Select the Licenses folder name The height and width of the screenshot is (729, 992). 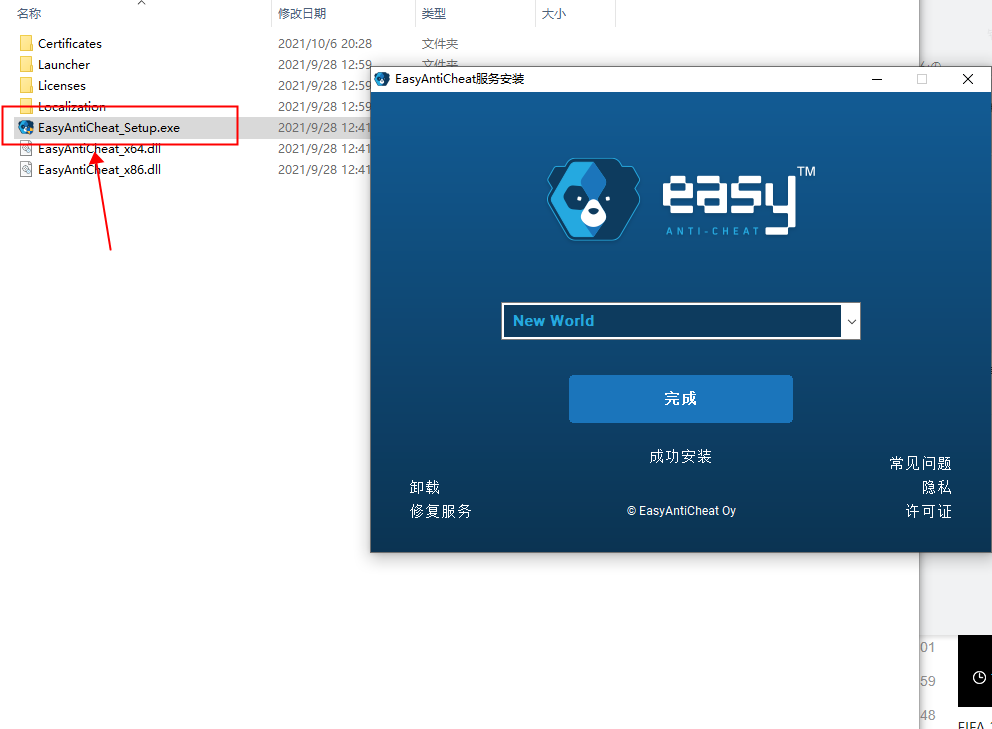tap(62, 85)
